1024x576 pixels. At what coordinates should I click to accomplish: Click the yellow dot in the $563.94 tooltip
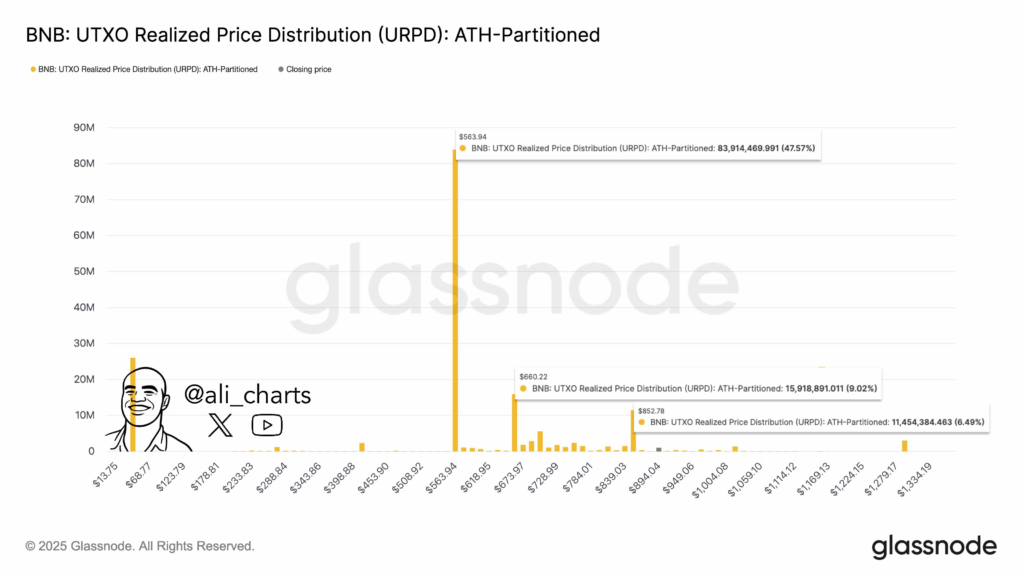click(x=463, y=148)
